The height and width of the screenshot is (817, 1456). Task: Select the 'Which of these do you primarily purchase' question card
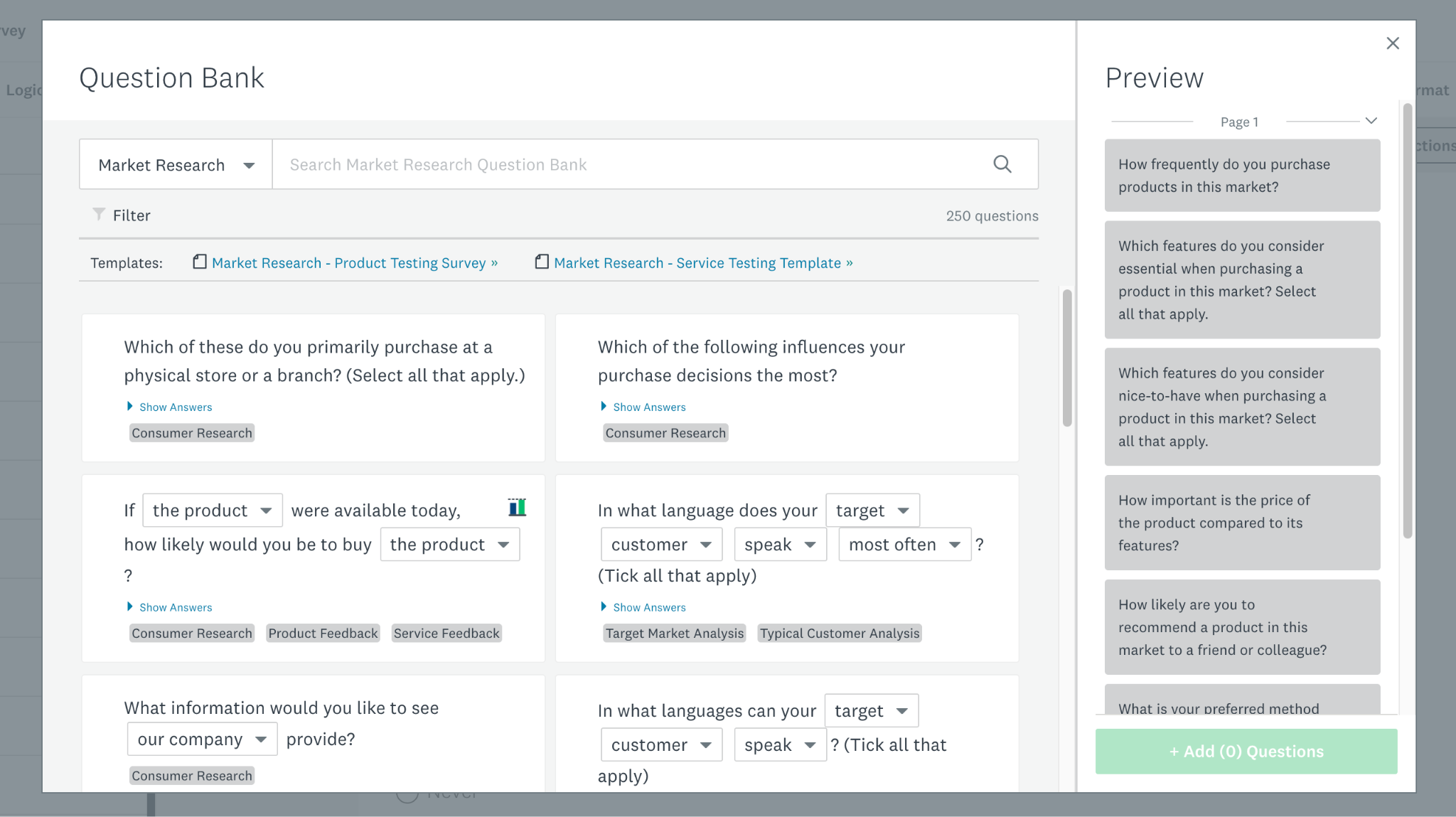314,388
